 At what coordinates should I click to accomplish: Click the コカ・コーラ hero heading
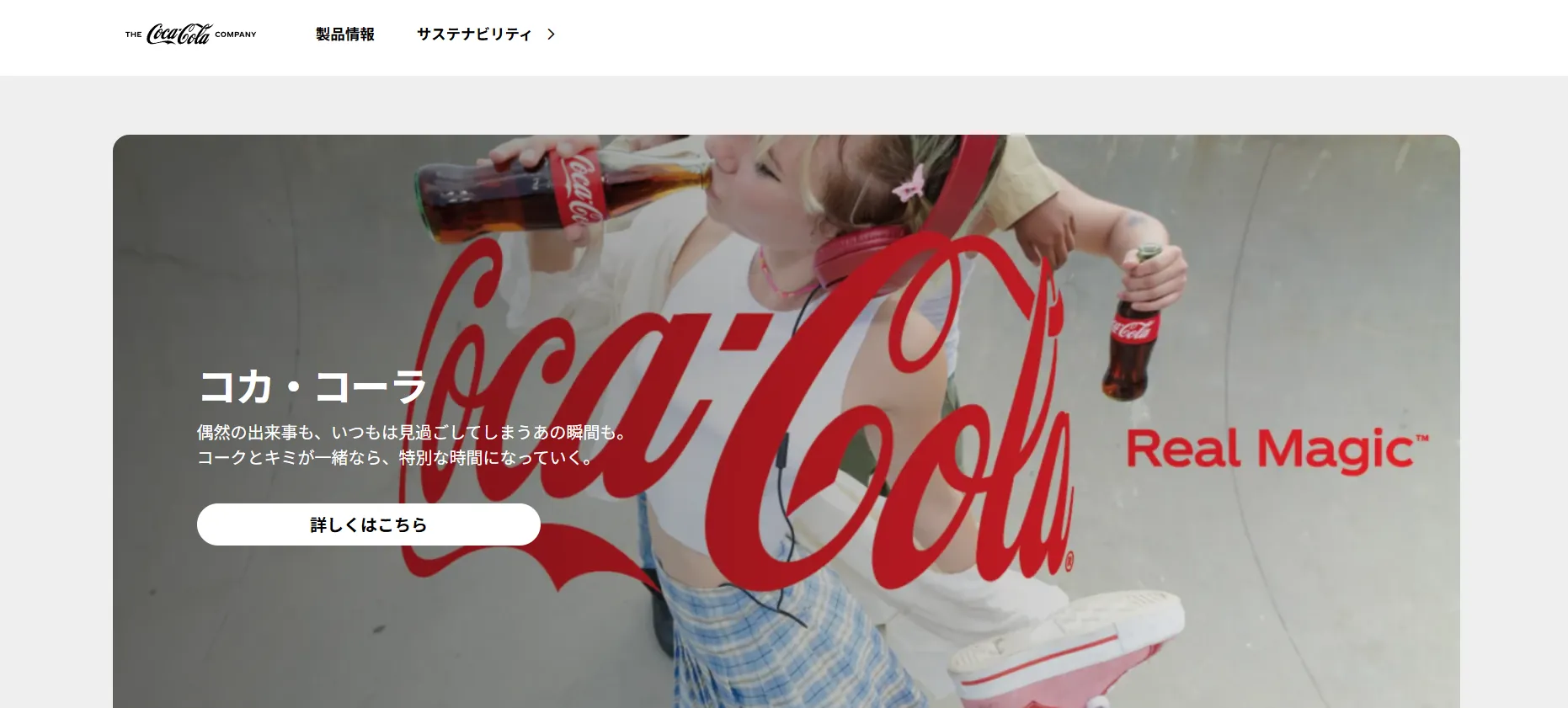pos(312,387)
